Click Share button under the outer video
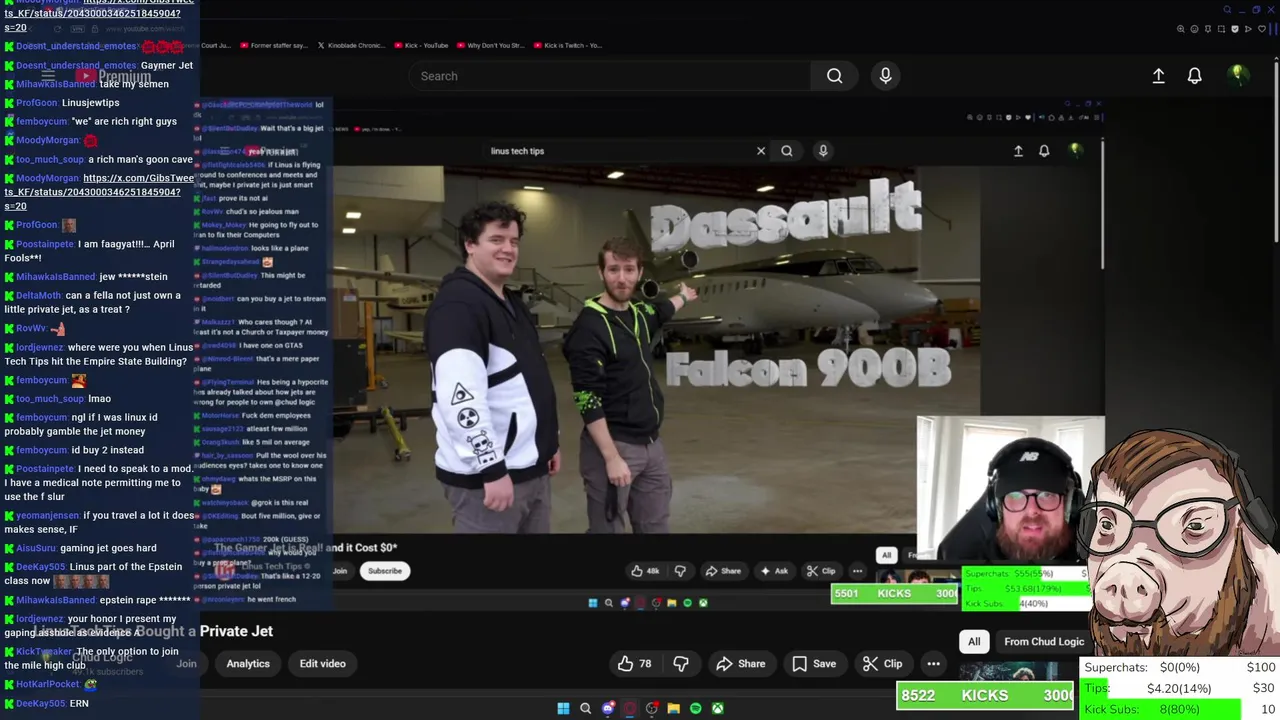Screen dimensions: 1280x720 (741, 663)
